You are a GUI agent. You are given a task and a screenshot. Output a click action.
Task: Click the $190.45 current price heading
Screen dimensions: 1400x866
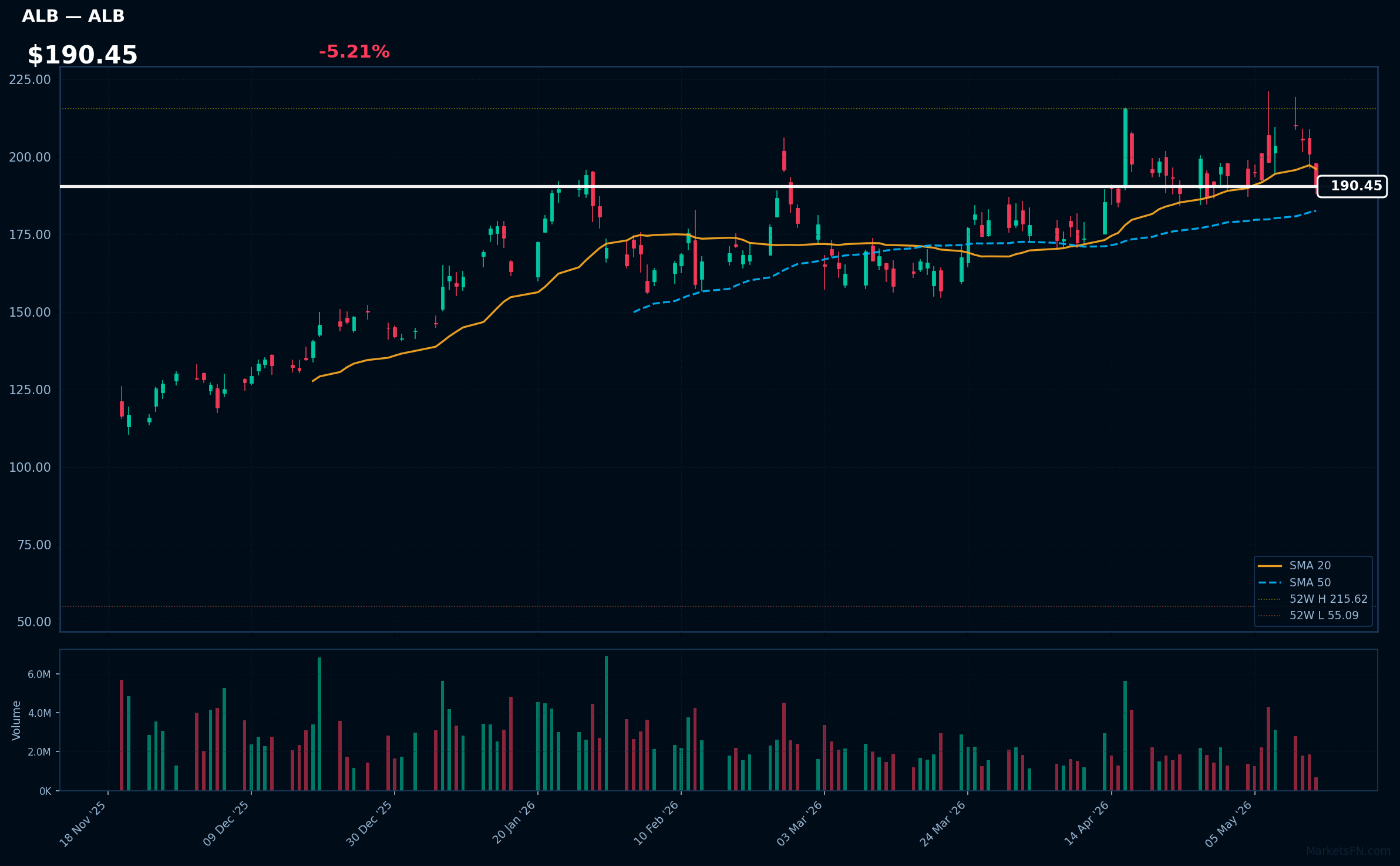(83, 55)
